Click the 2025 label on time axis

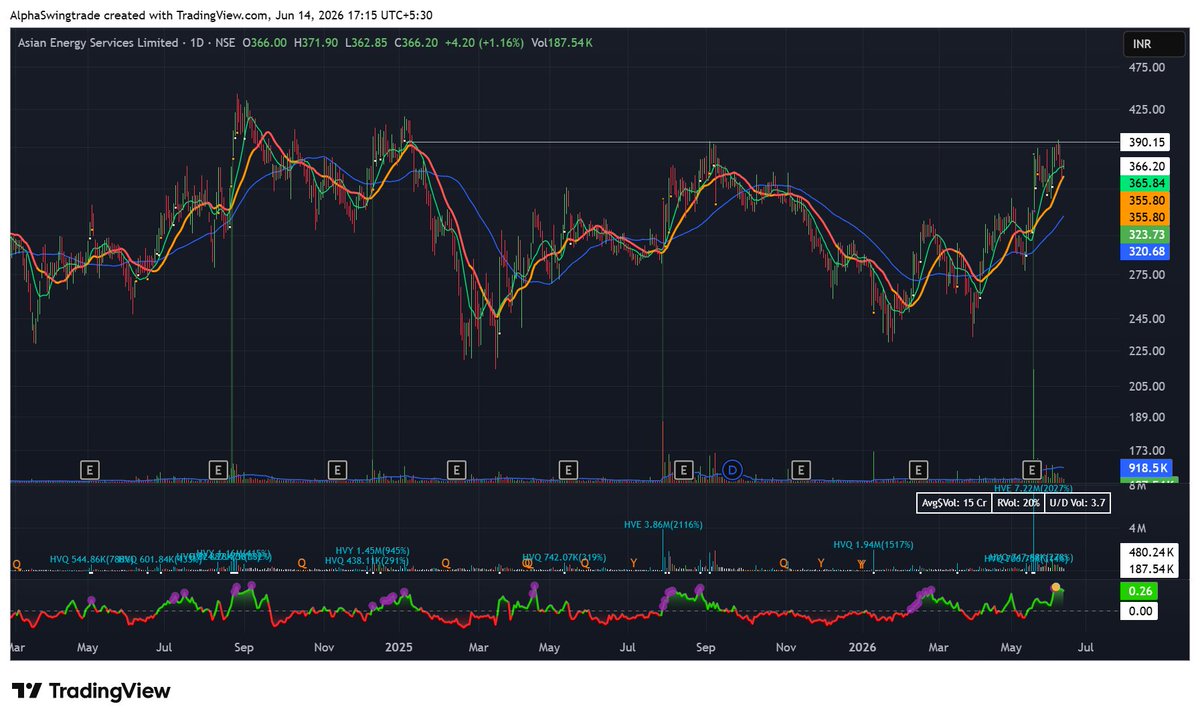[x=398, y=648]
